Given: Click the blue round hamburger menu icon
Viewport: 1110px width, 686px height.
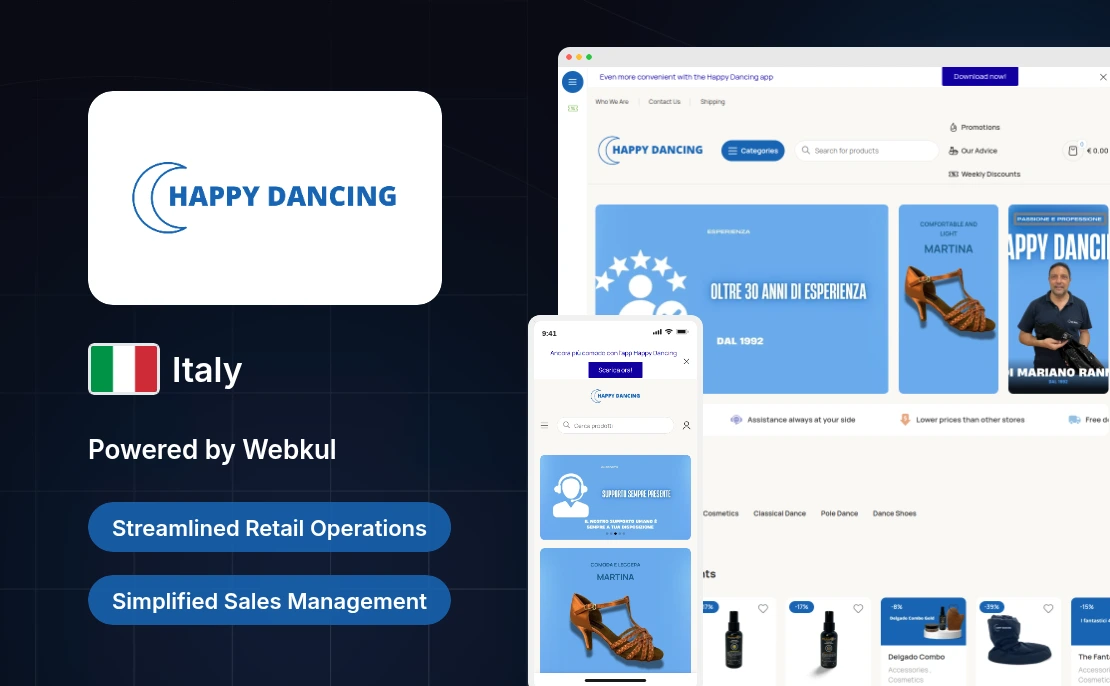Looking at the screenshot, I should (x=573, y=82).
